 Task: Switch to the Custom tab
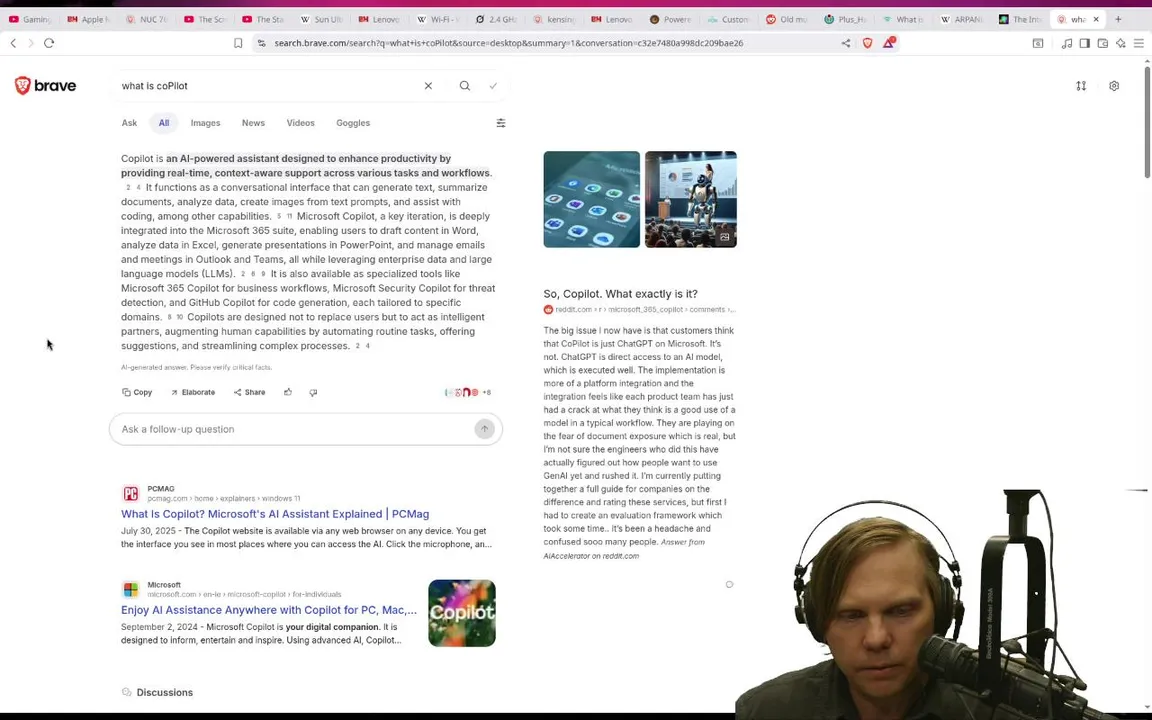tap(728, 19)
